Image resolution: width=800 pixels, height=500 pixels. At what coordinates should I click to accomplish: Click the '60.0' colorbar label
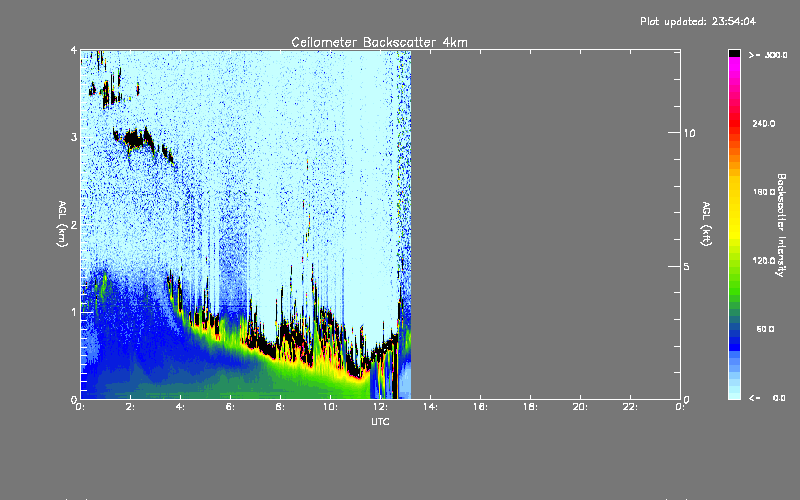click(x=765, y=329)
